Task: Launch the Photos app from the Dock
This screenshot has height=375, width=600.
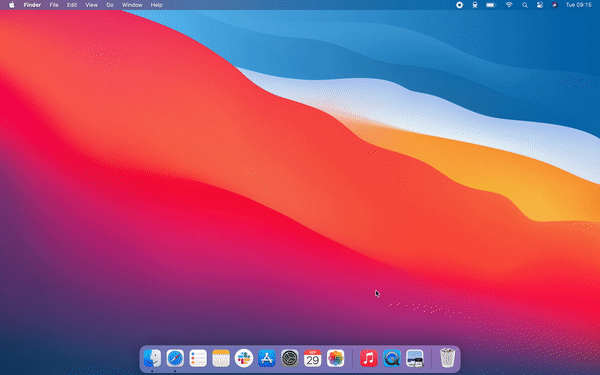Action: (x=336, y=359)
